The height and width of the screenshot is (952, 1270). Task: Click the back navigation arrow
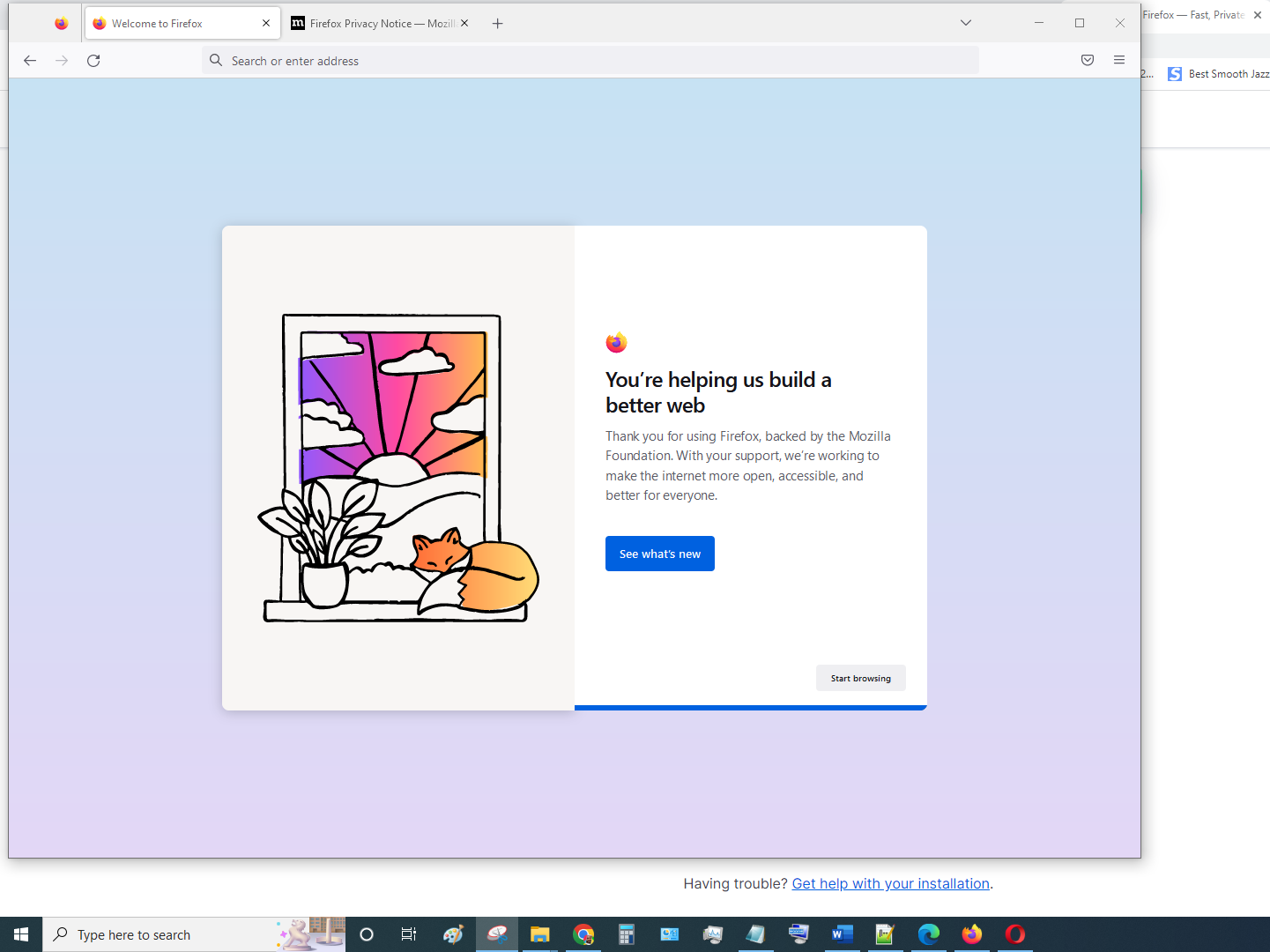click(30, 61)
